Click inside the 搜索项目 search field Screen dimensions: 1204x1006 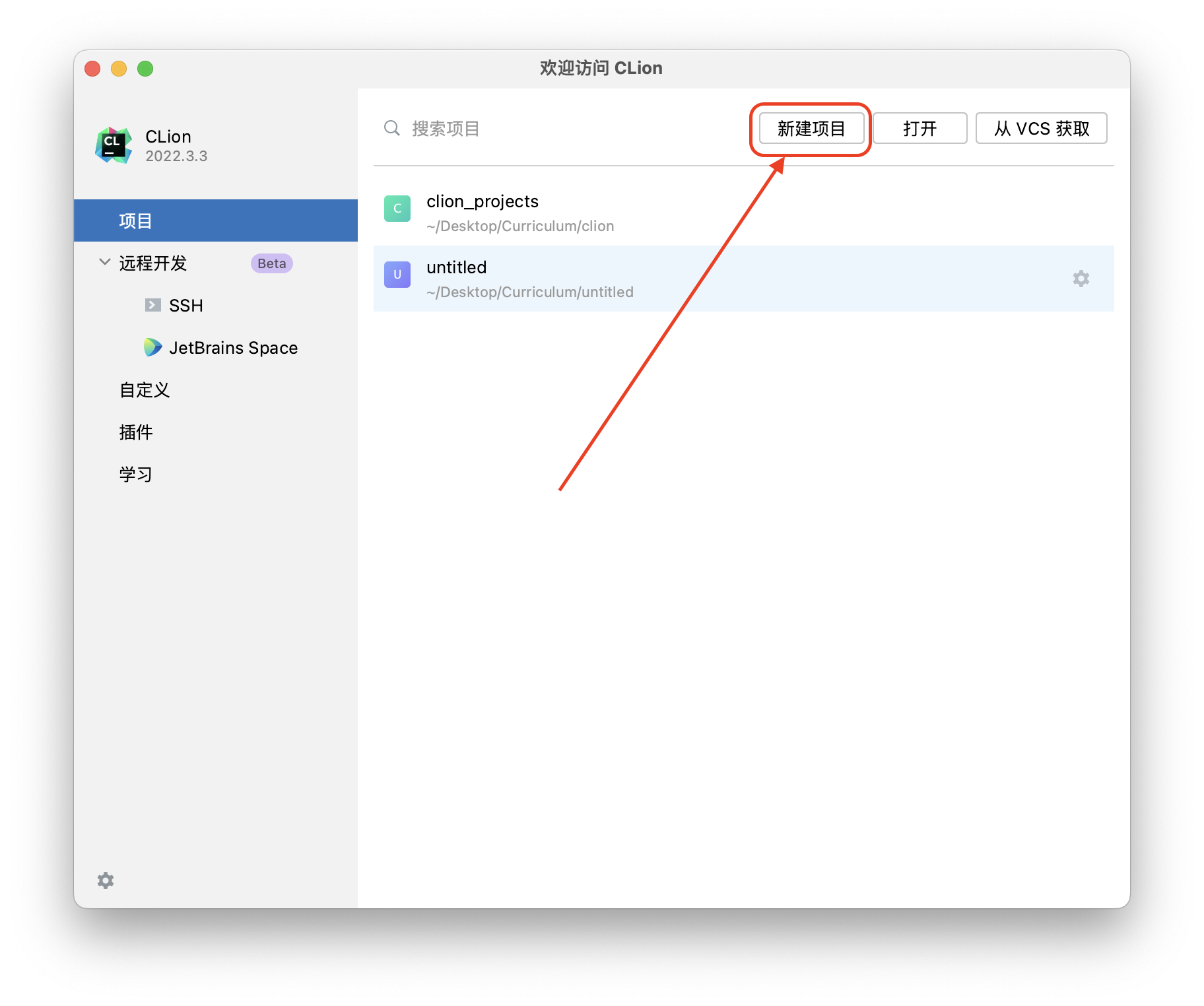coord(462,128)
